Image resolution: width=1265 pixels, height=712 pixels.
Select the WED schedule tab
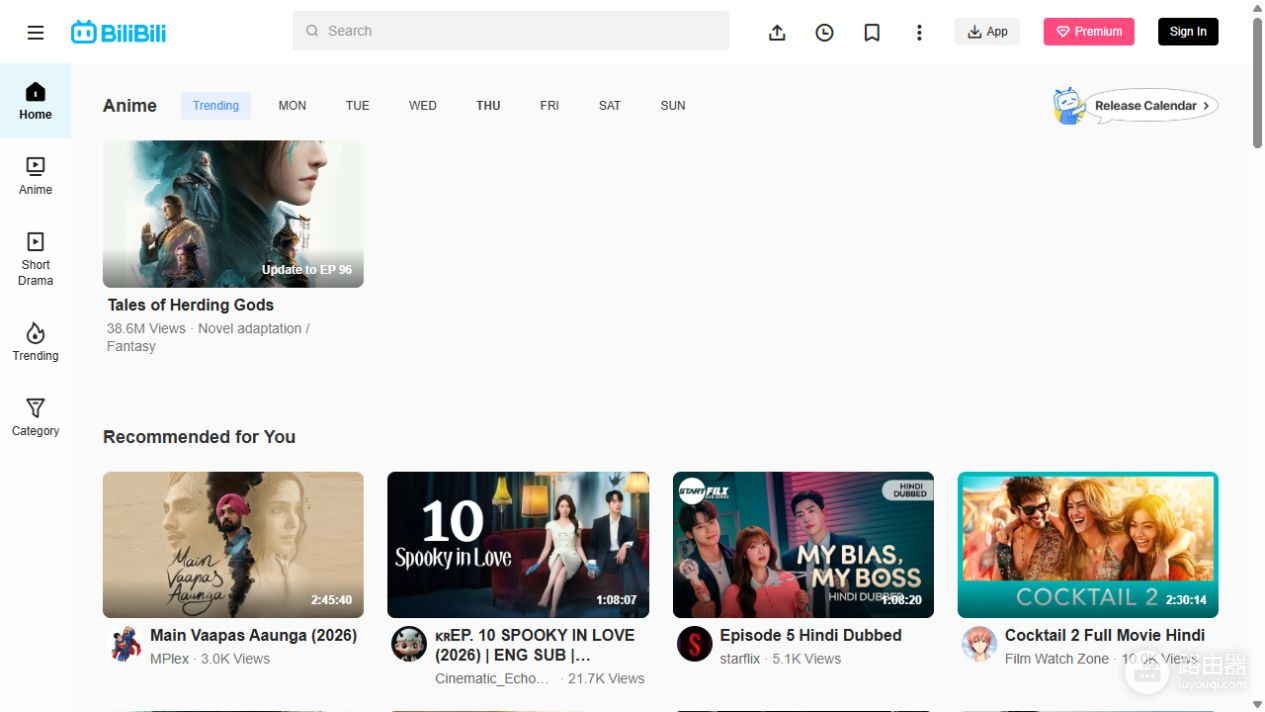coord(423,105)
